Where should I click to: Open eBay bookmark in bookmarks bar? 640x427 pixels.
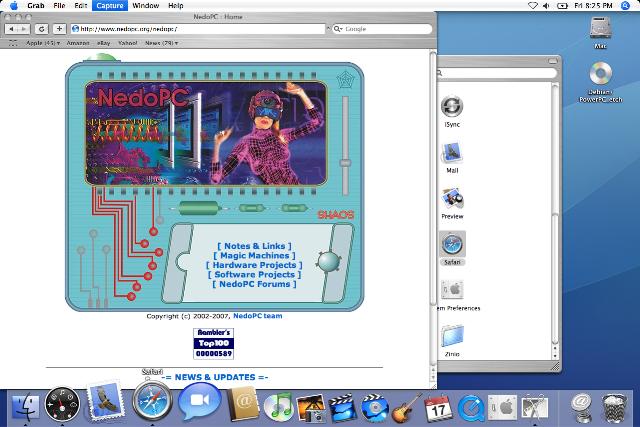(x=103, y=43)
